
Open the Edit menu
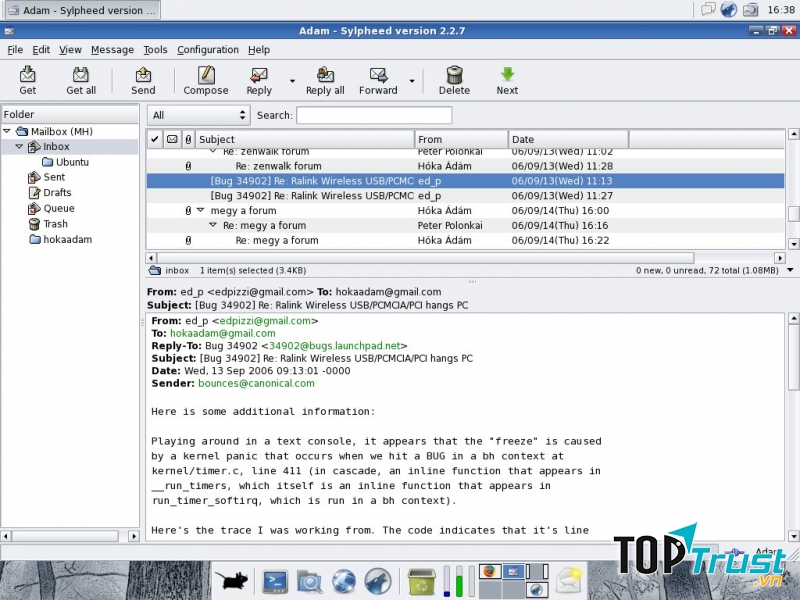41,49
